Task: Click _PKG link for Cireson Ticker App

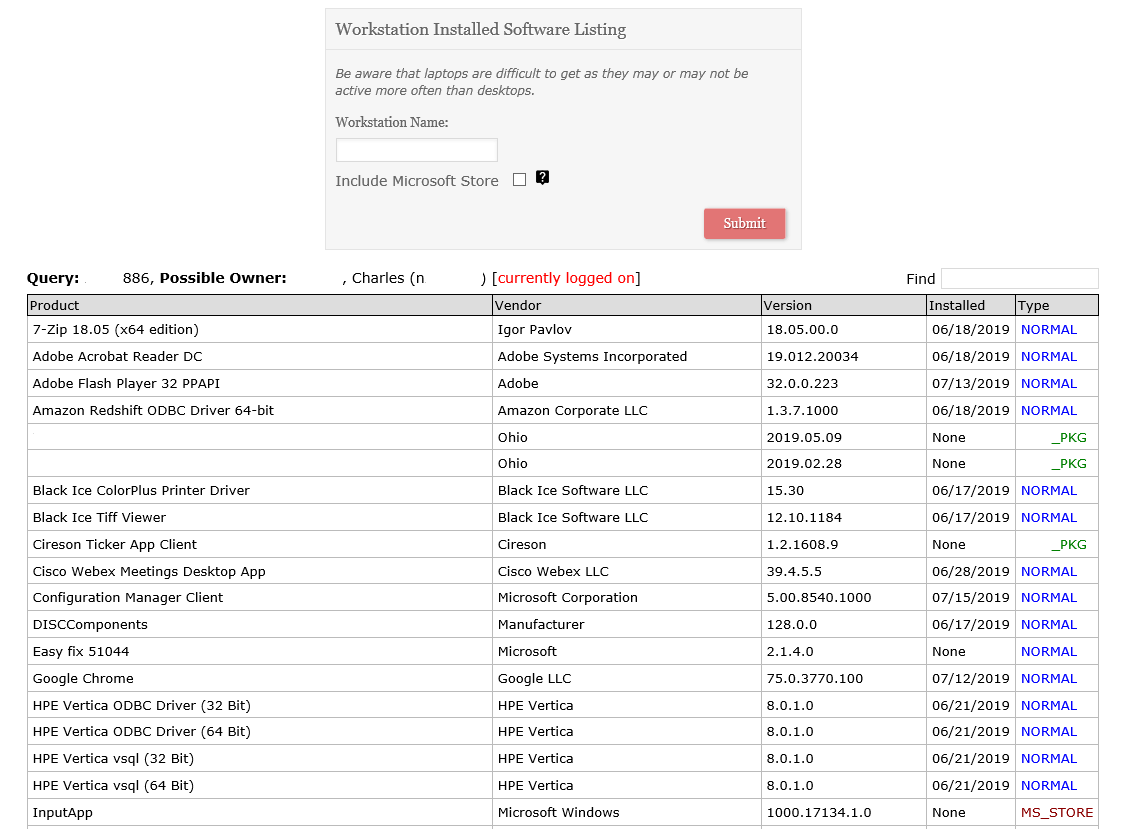Action: (x=1068, y=545)
